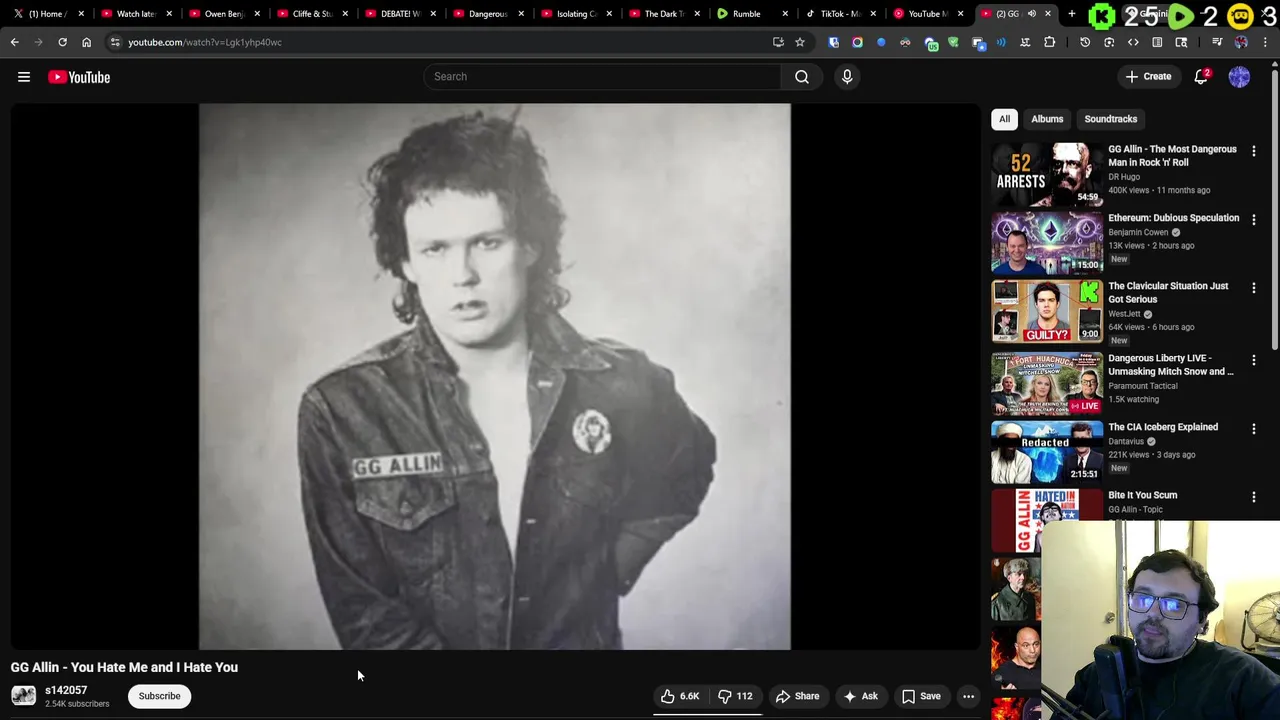Image resolution: width=1280 pixels, height=720 pixels.
Task: Go to the YouTube home logo
Action: [79, 77]
